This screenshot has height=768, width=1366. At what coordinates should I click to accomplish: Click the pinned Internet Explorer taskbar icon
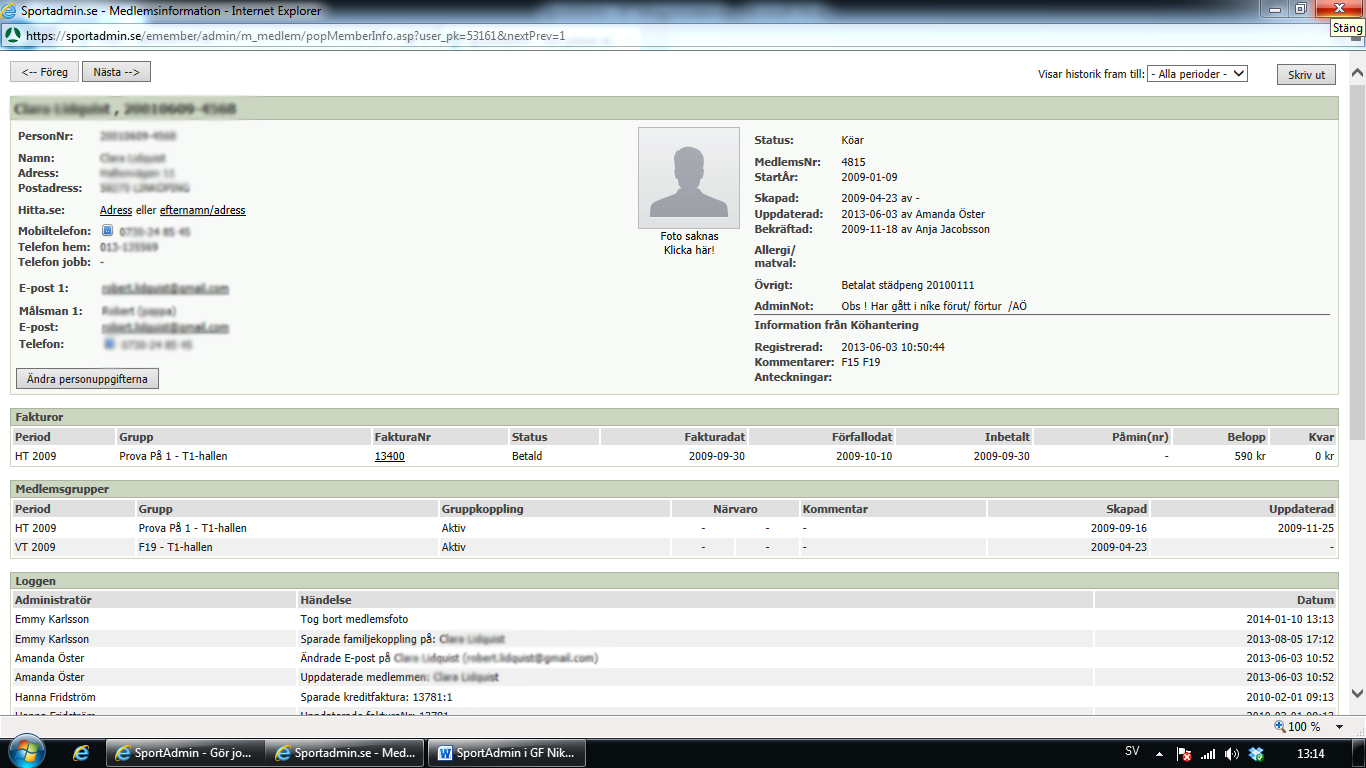click(81, 753)
